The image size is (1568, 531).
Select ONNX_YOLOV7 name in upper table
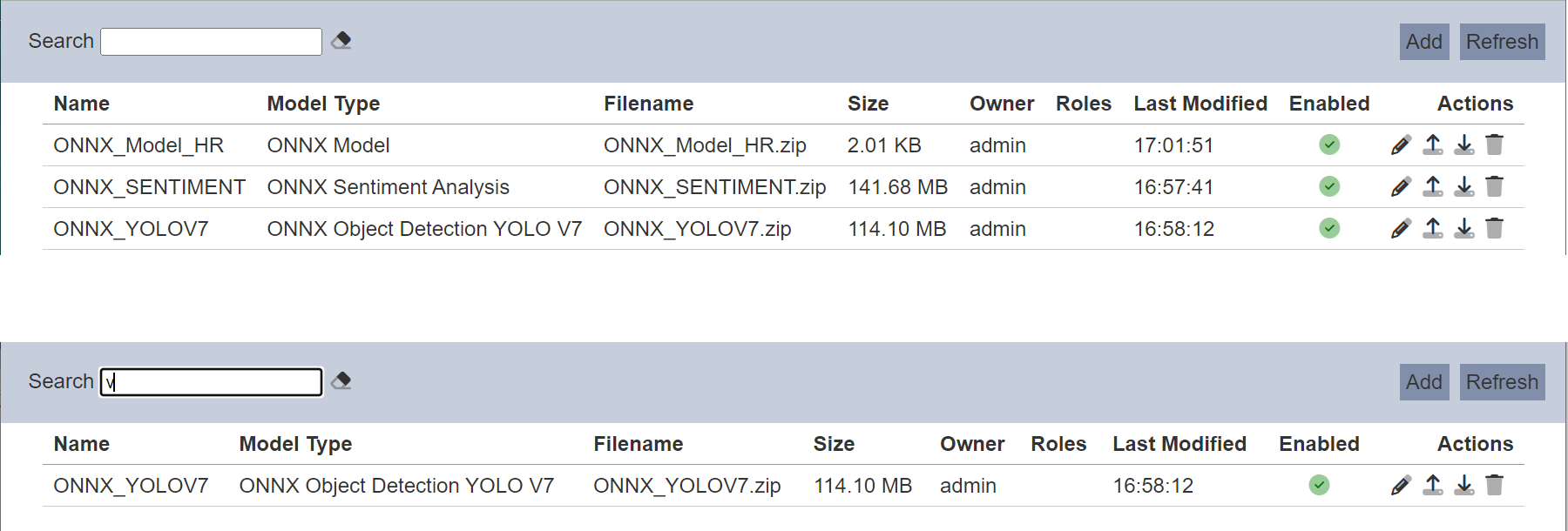pos(131,229)
